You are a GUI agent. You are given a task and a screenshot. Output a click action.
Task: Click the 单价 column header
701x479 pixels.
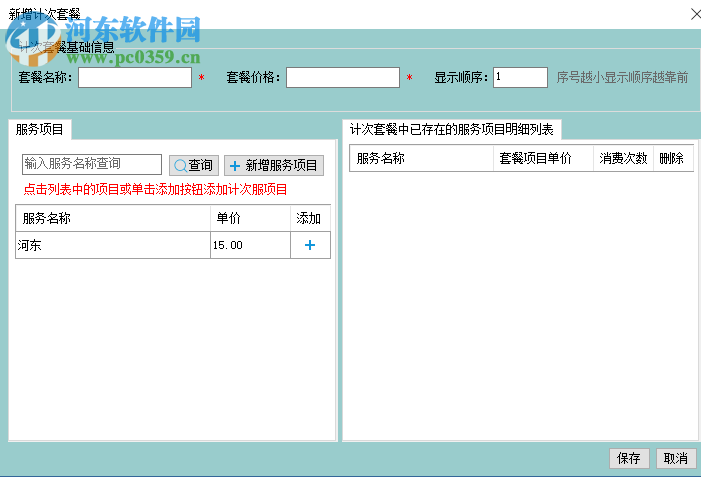click(x=250, y=218)
